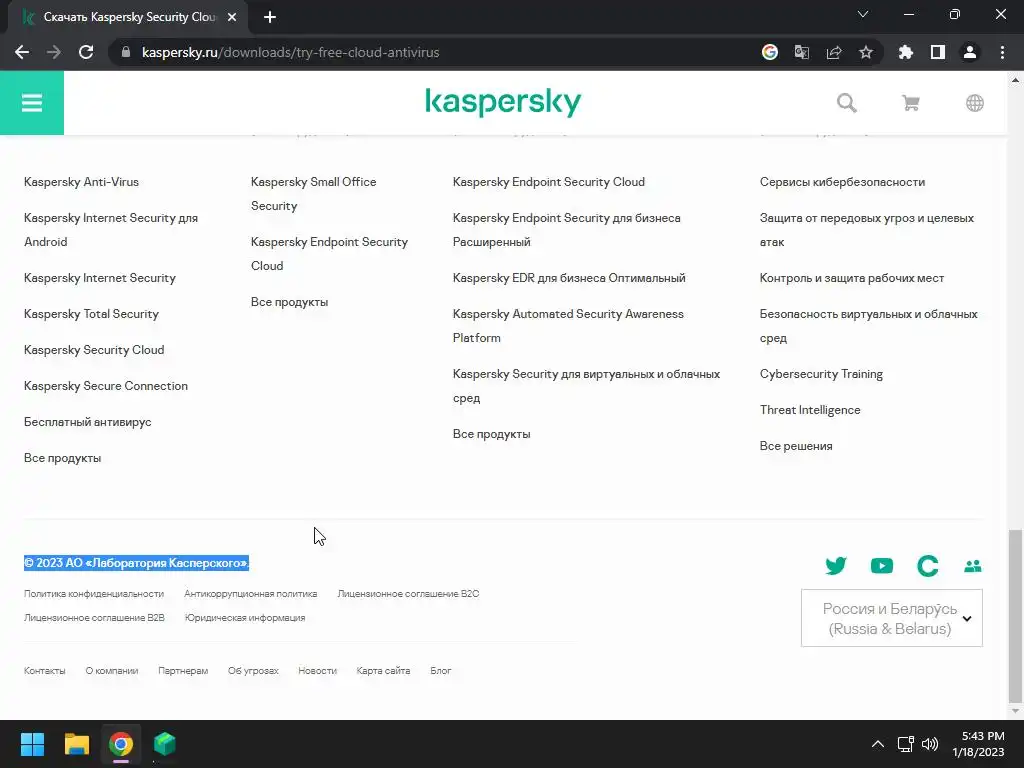Open Контакты footer link
This screenshot has height=768, width=1024.
coord(44,671)
